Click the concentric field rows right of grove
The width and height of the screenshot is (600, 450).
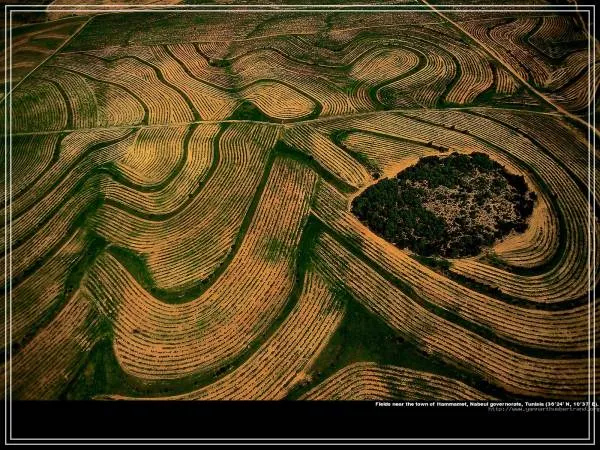tap(560, 220)
